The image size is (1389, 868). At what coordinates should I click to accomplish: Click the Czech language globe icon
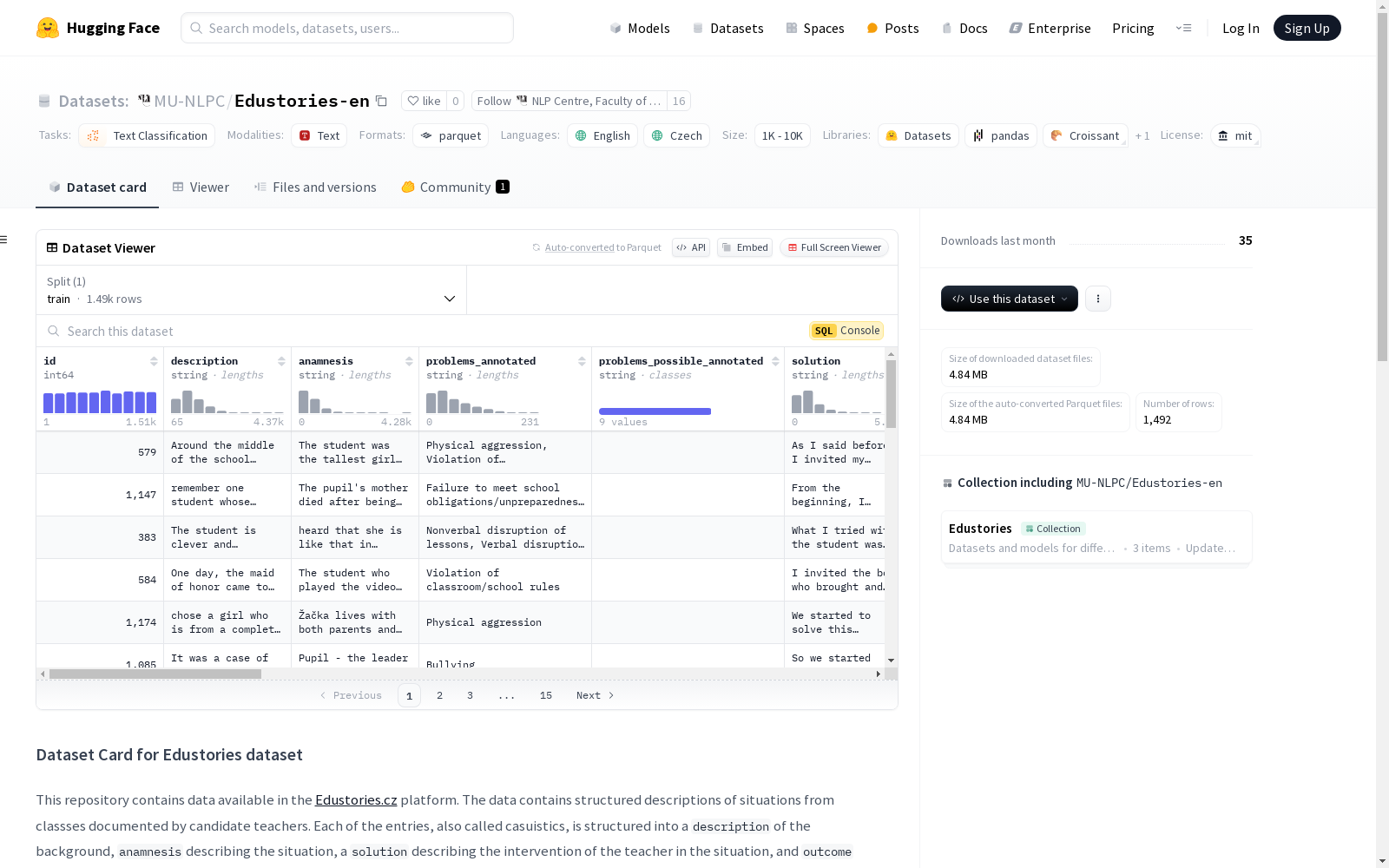[657, 135]
